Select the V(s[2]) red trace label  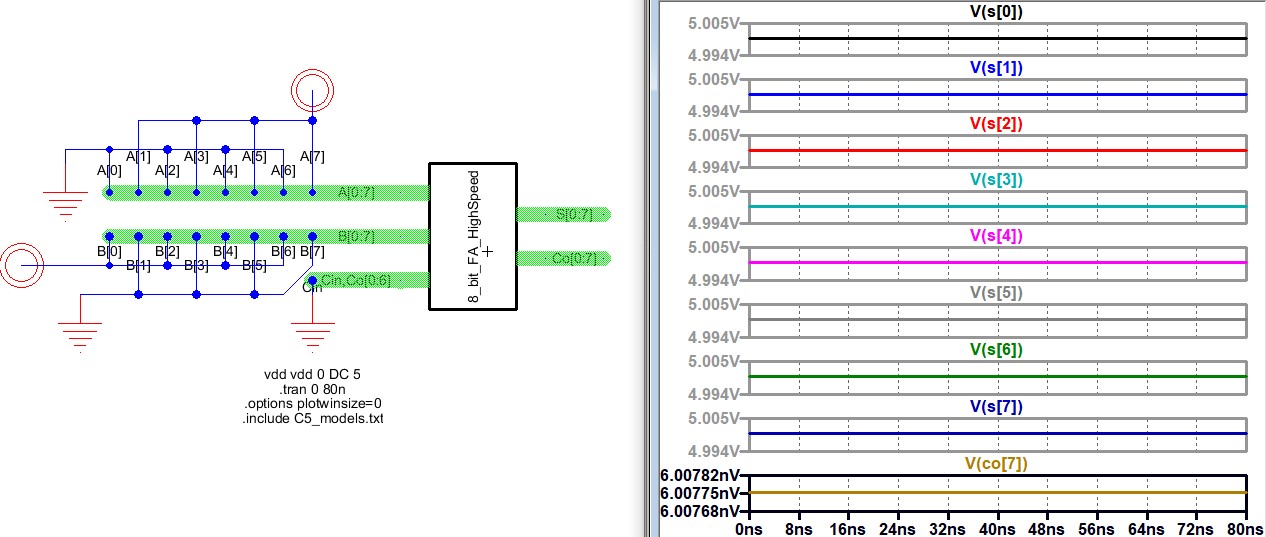pyautogui.click(x=996, y=123)
